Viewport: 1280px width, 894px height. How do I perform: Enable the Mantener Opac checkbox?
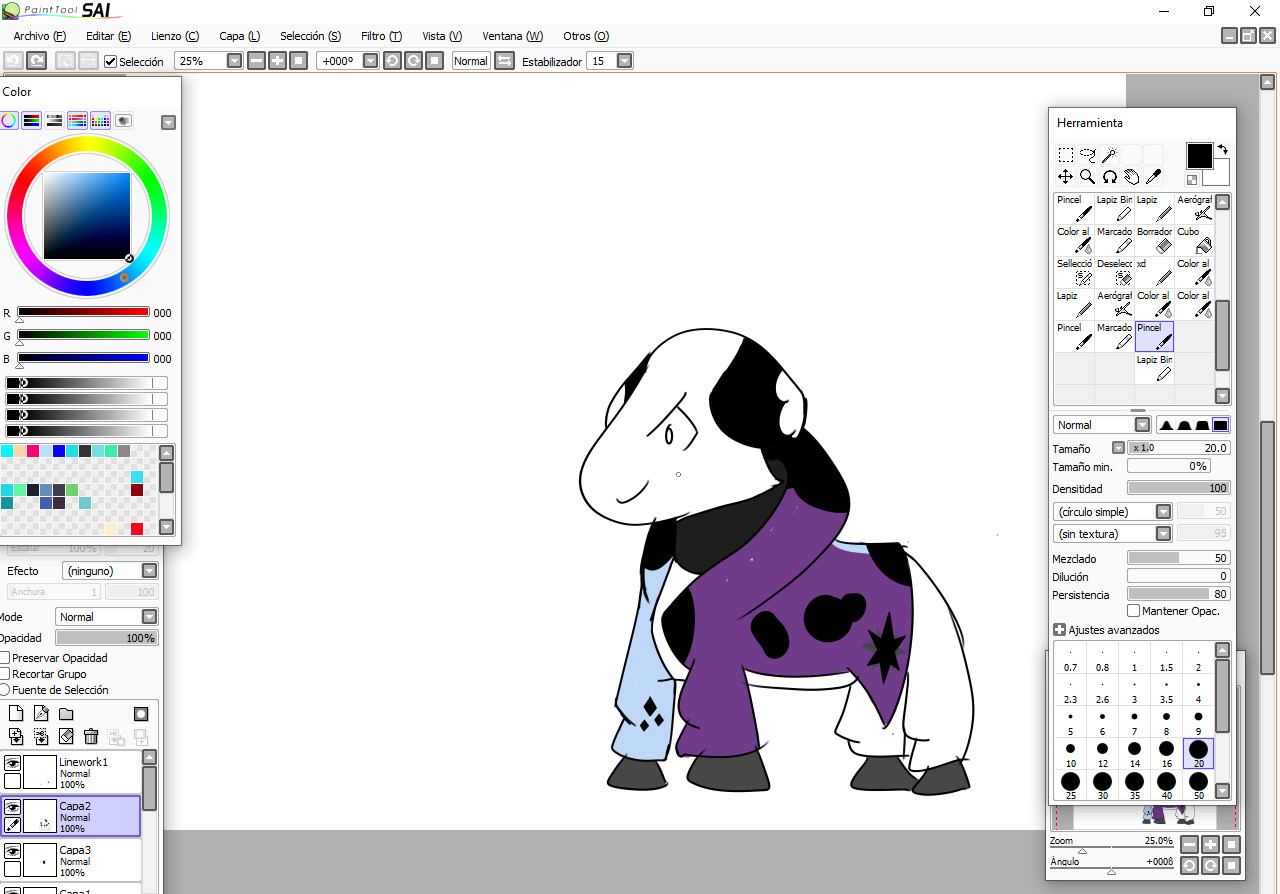[1133, 610]
